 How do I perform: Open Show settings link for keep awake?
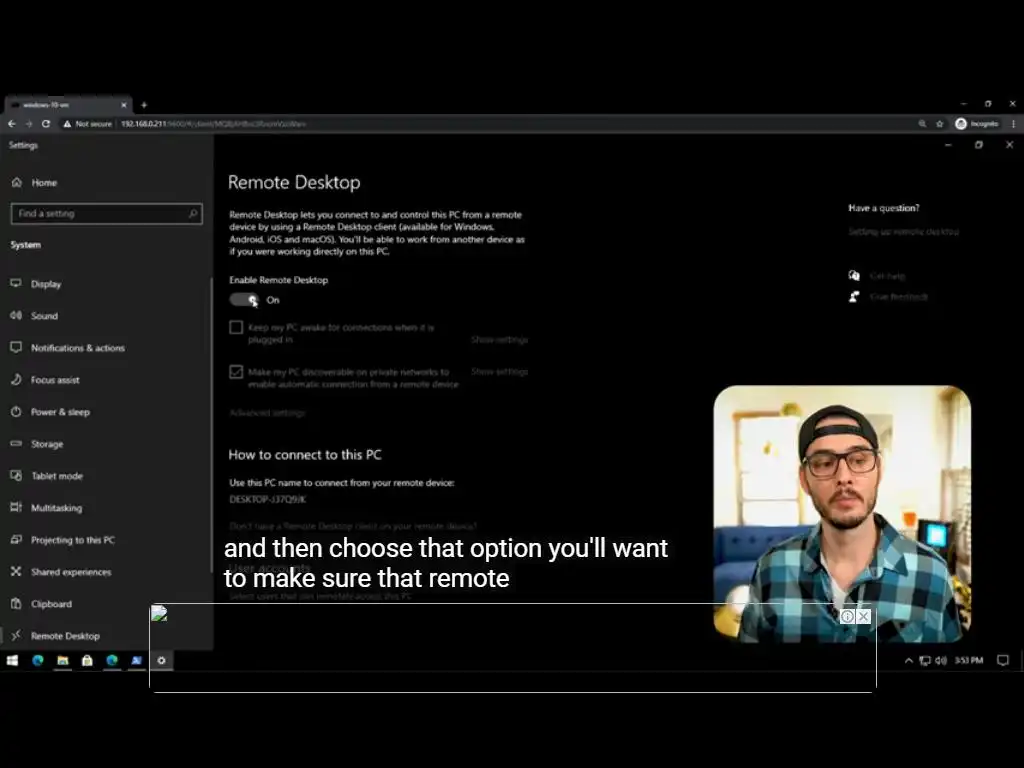(x=500, y=340)
